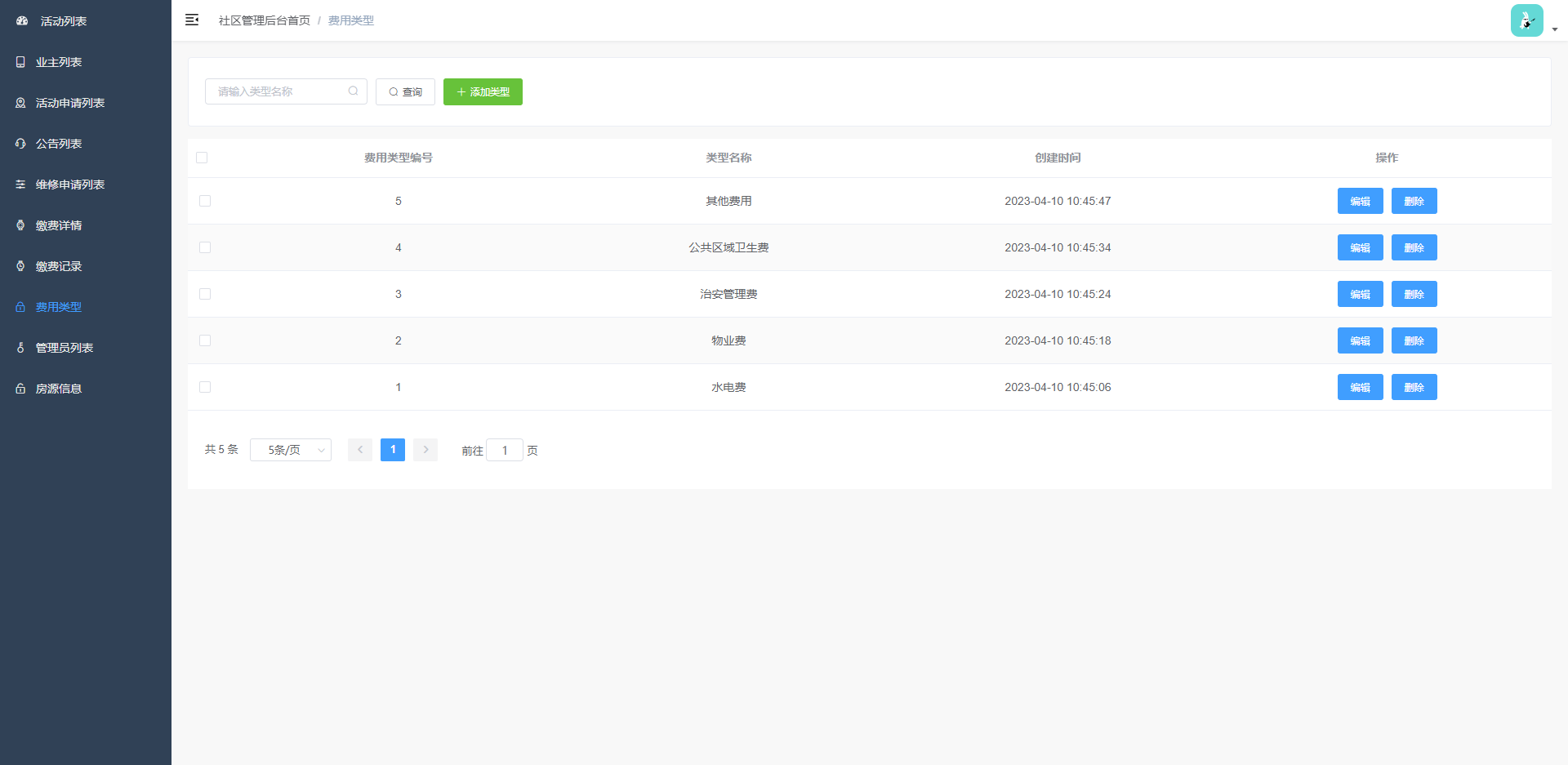Click the next page arrow
This screenshot has height=765, width=1568.
[425, 450]
